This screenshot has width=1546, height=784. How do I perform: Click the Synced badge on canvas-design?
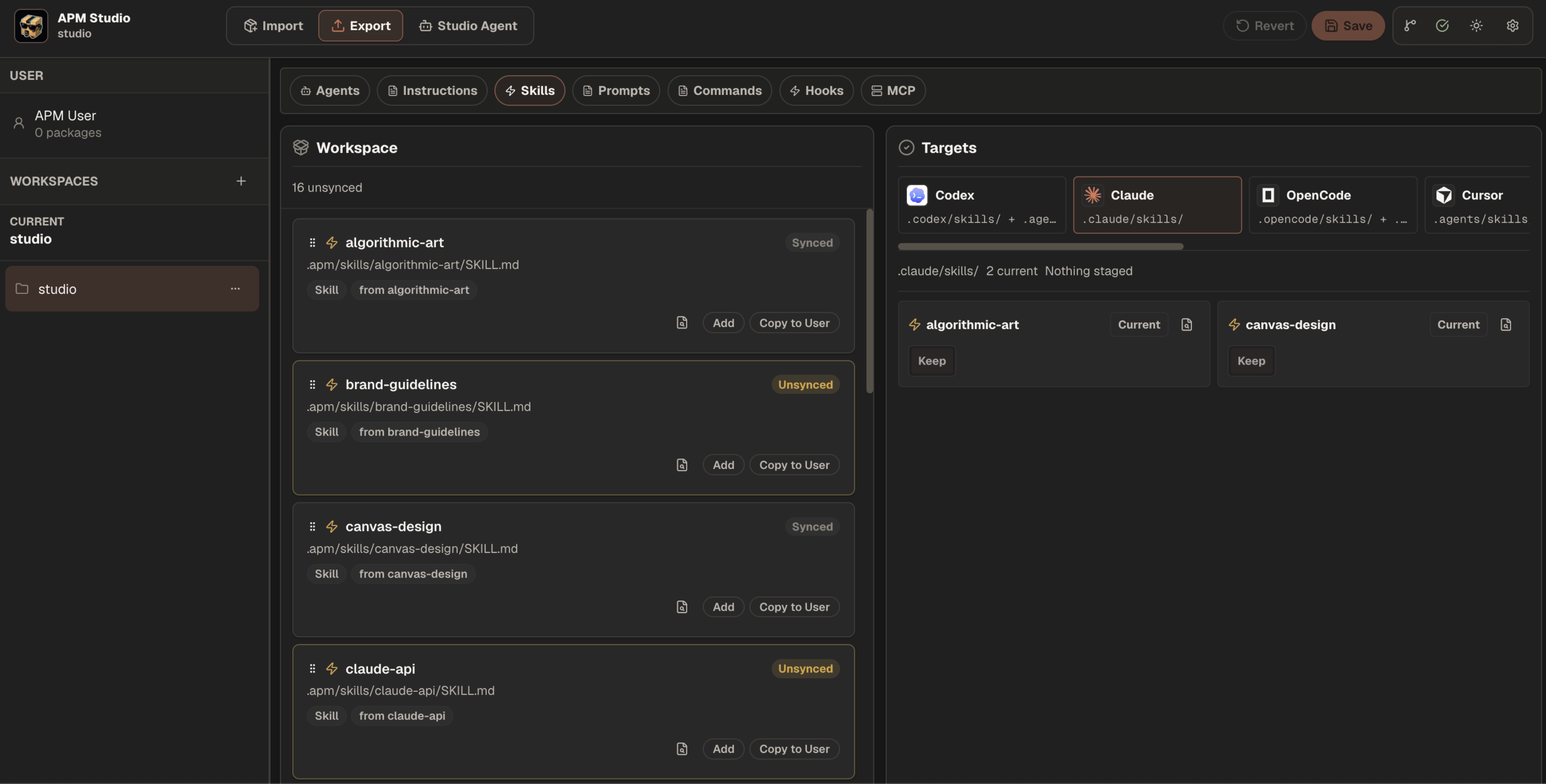[x=812, y=527]
